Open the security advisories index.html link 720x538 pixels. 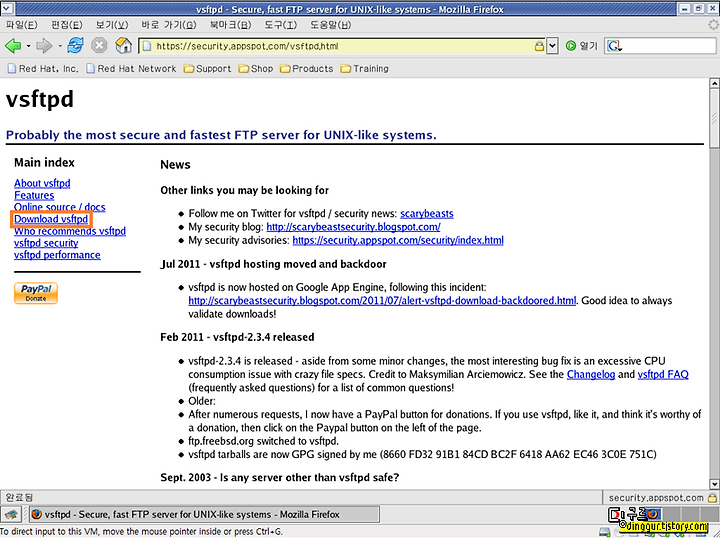coord(398,240)
